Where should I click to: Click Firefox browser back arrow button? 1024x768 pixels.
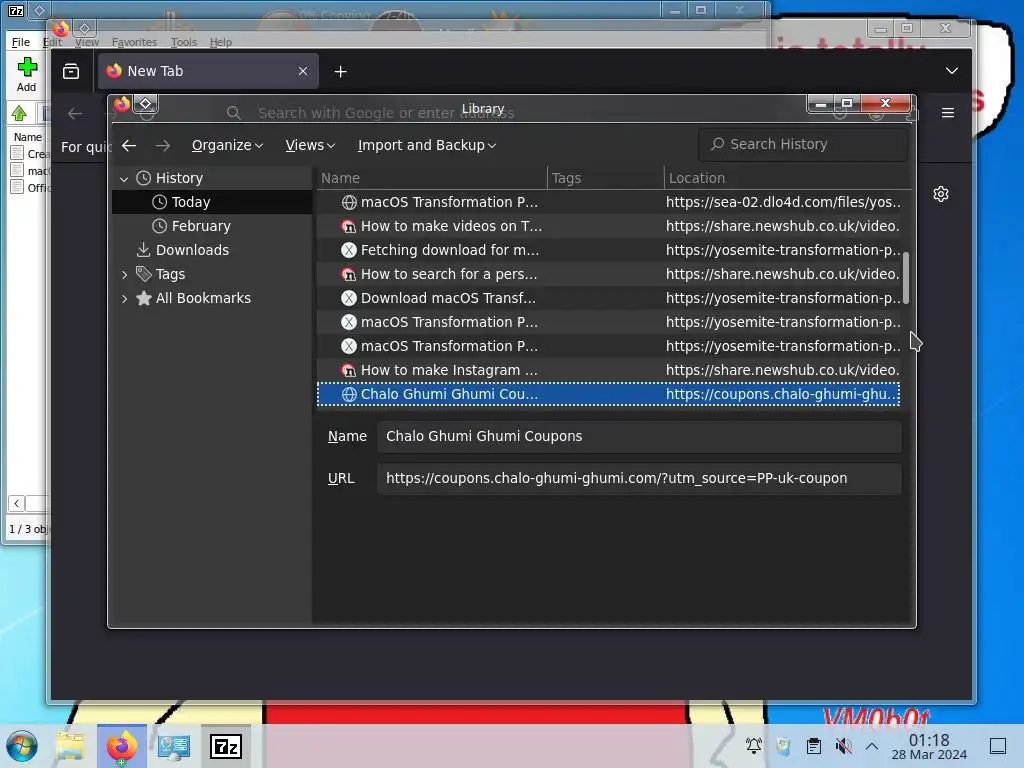coord(75,114)
